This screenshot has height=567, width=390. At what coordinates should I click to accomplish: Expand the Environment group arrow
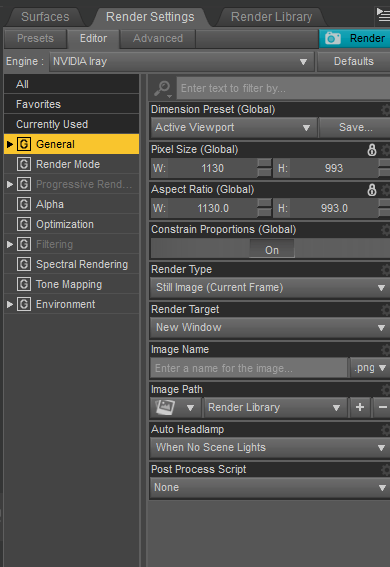[x=10, y=304]
